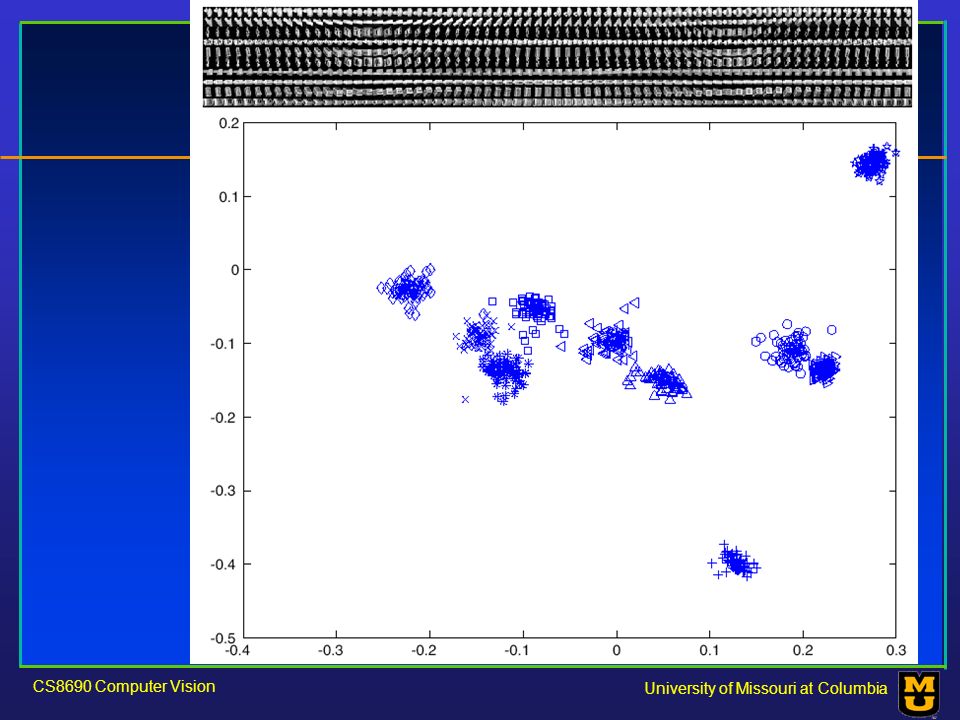Screen dimensions: 960x720
Task: Click the isolated x marker near -0.18
Action: tap(465, 399)
